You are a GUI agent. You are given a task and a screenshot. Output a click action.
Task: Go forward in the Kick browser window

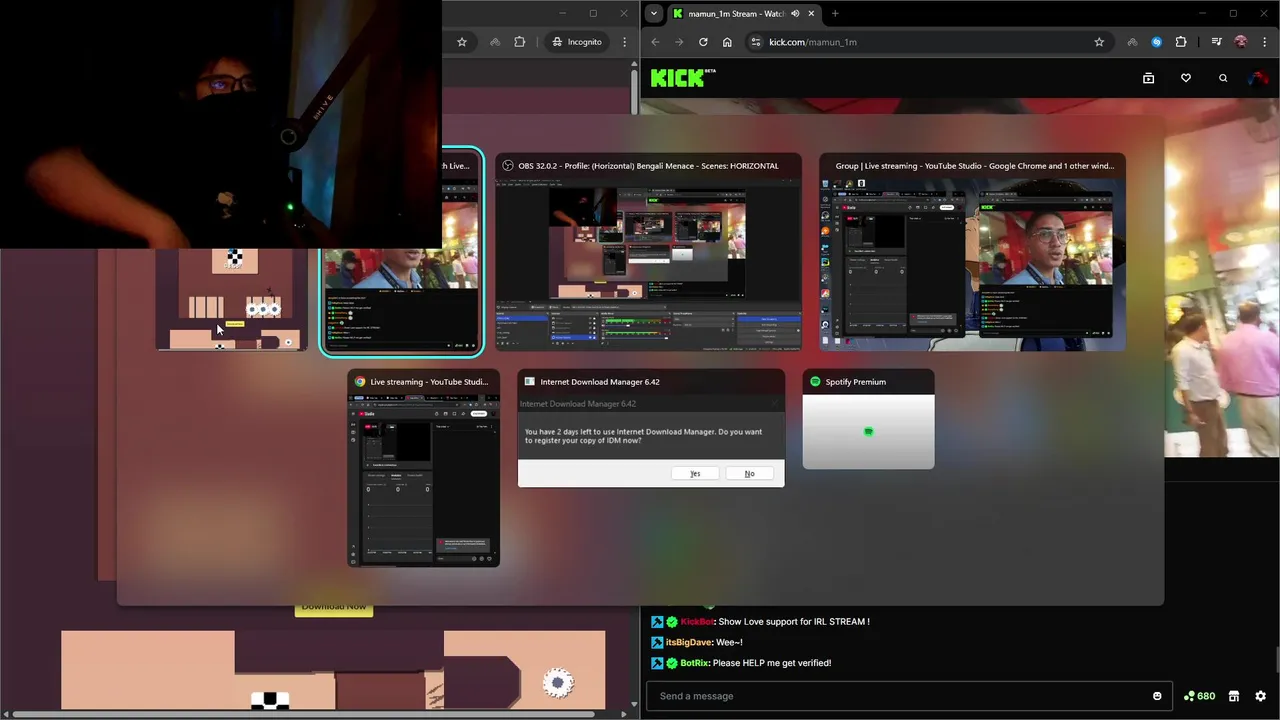[x=679, y=42]
